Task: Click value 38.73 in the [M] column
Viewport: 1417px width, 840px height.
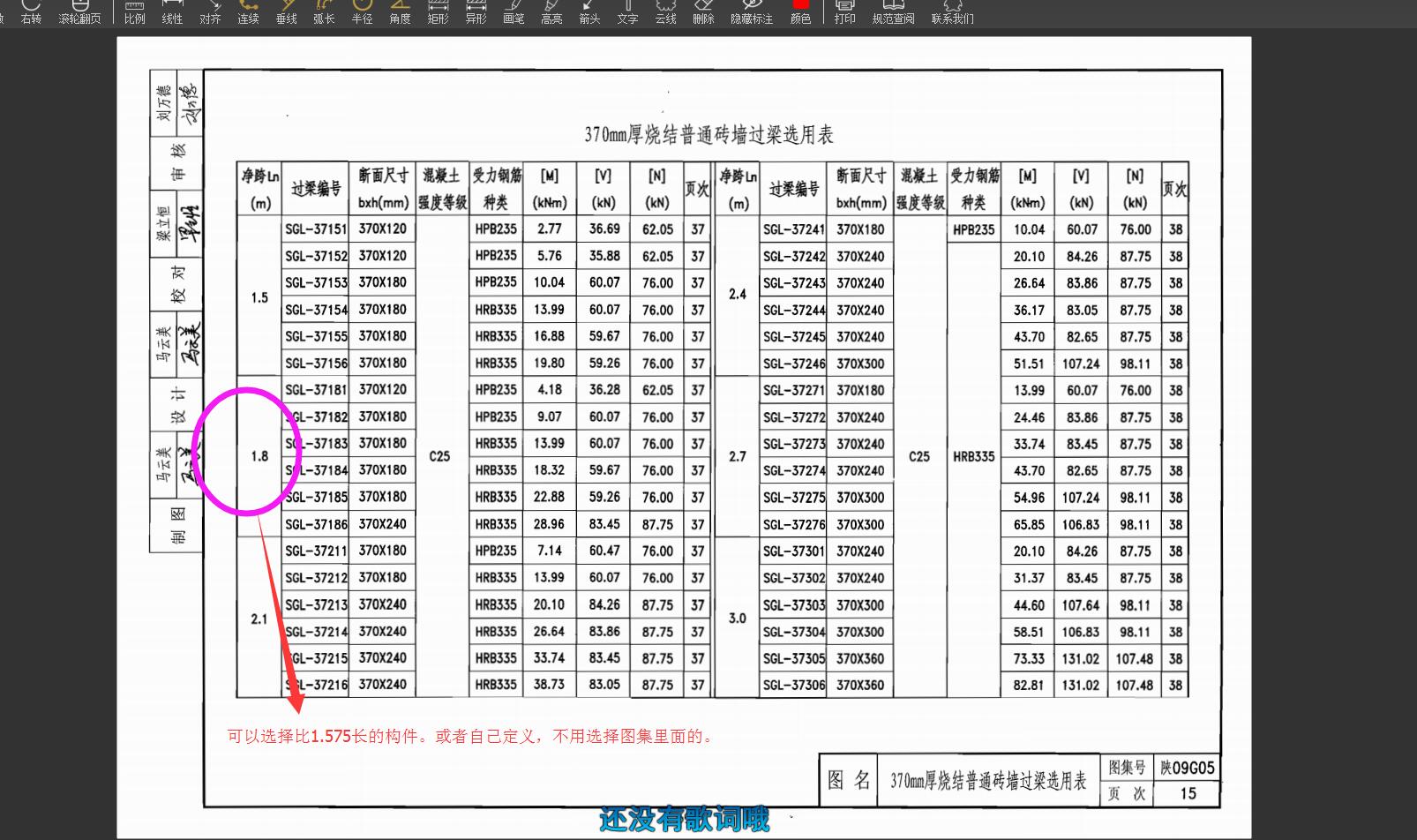Action: (549, 685)
